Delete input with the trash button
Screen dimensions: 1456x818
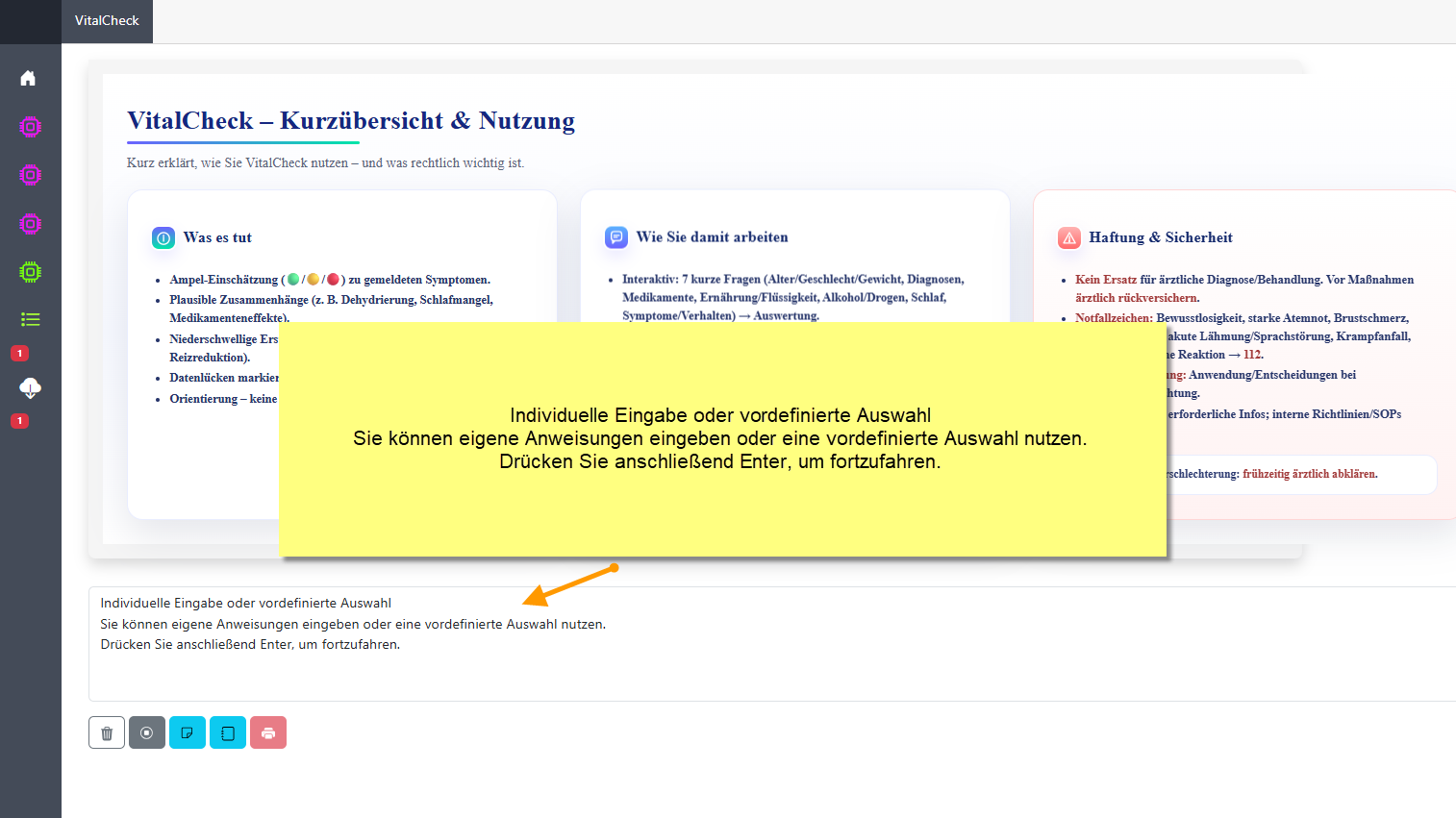107,732
